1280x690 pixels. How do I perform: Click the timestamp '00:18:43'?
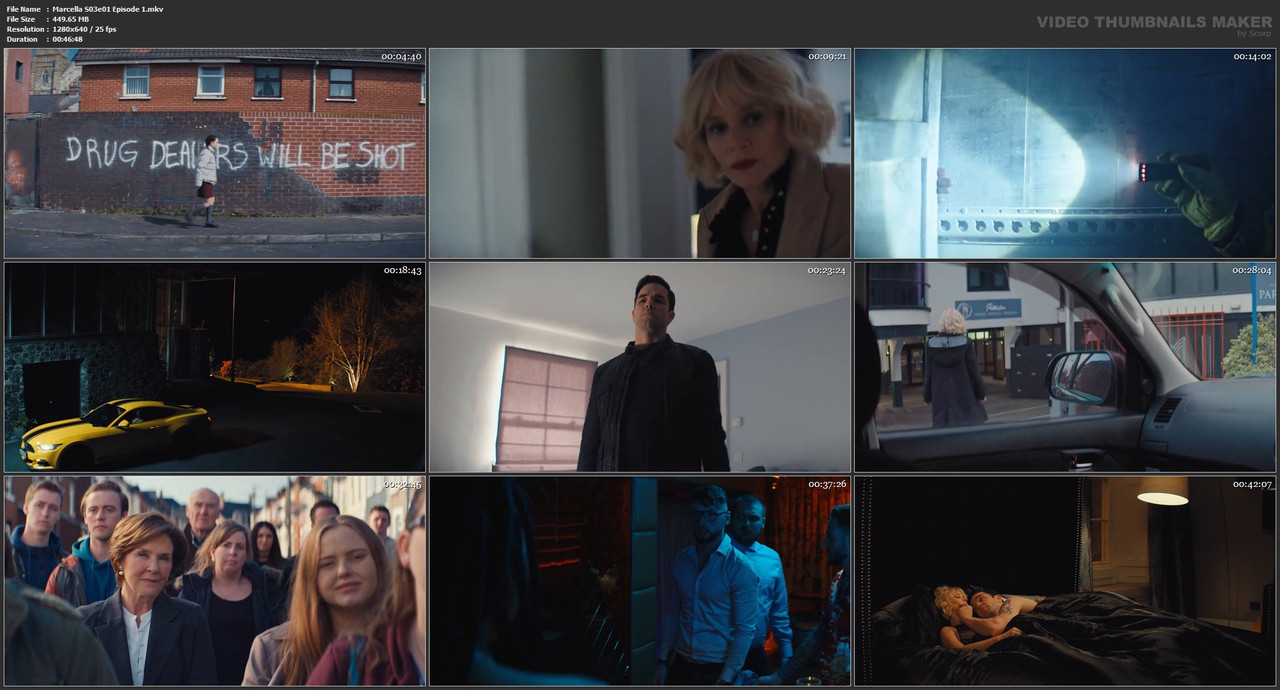point(402,271)
